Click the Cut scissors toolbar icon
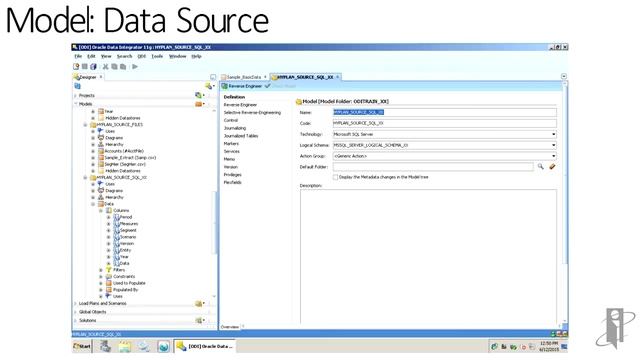The height and width of the screenshot is (360, 640). pos(106,67)
